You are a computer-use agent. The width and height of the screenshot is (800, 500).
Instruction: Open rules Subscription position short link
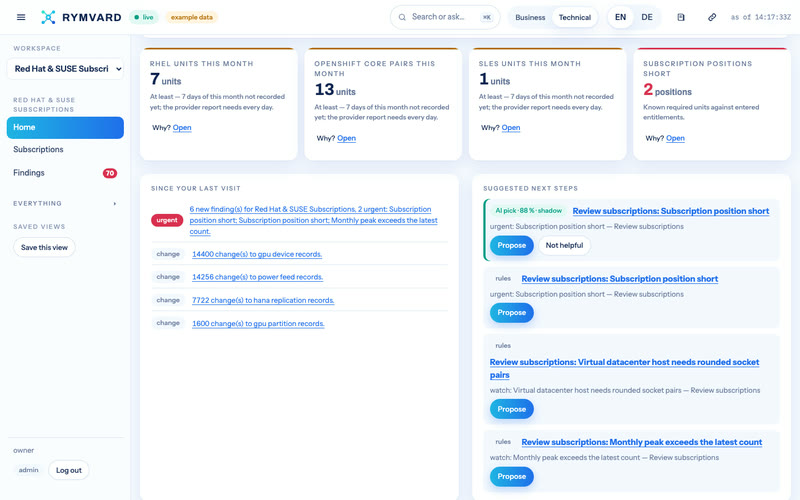coord(619,279)
